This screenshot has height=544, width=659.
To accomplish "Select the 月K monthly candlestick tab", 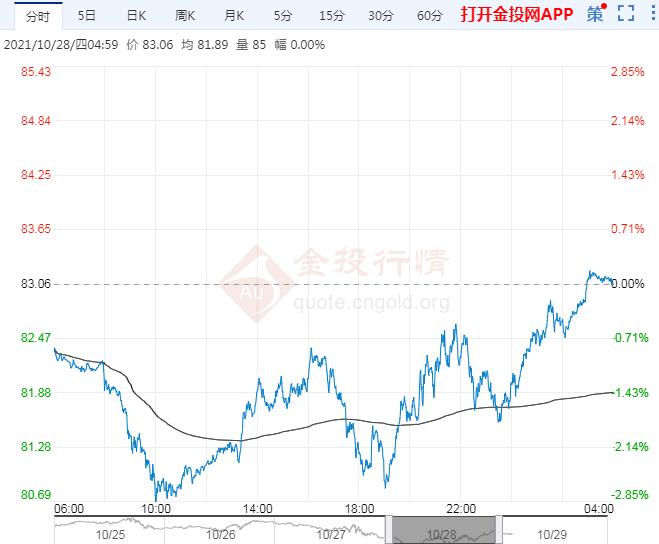I will (x=234, y=15).
